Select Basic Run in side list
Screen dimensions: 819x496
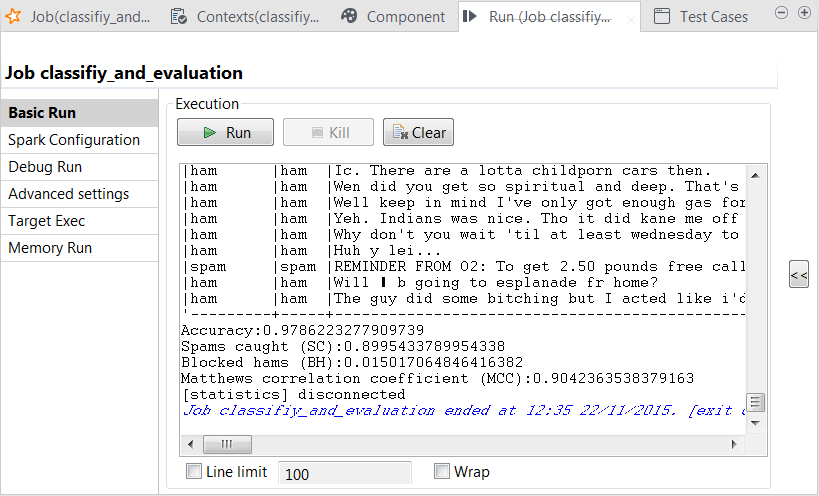pyautogui.click(x=79, y=113)
